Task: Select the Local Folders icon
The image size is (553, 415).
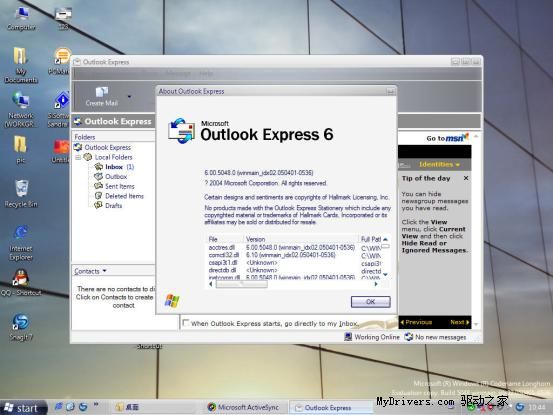Action: point(87,157)
